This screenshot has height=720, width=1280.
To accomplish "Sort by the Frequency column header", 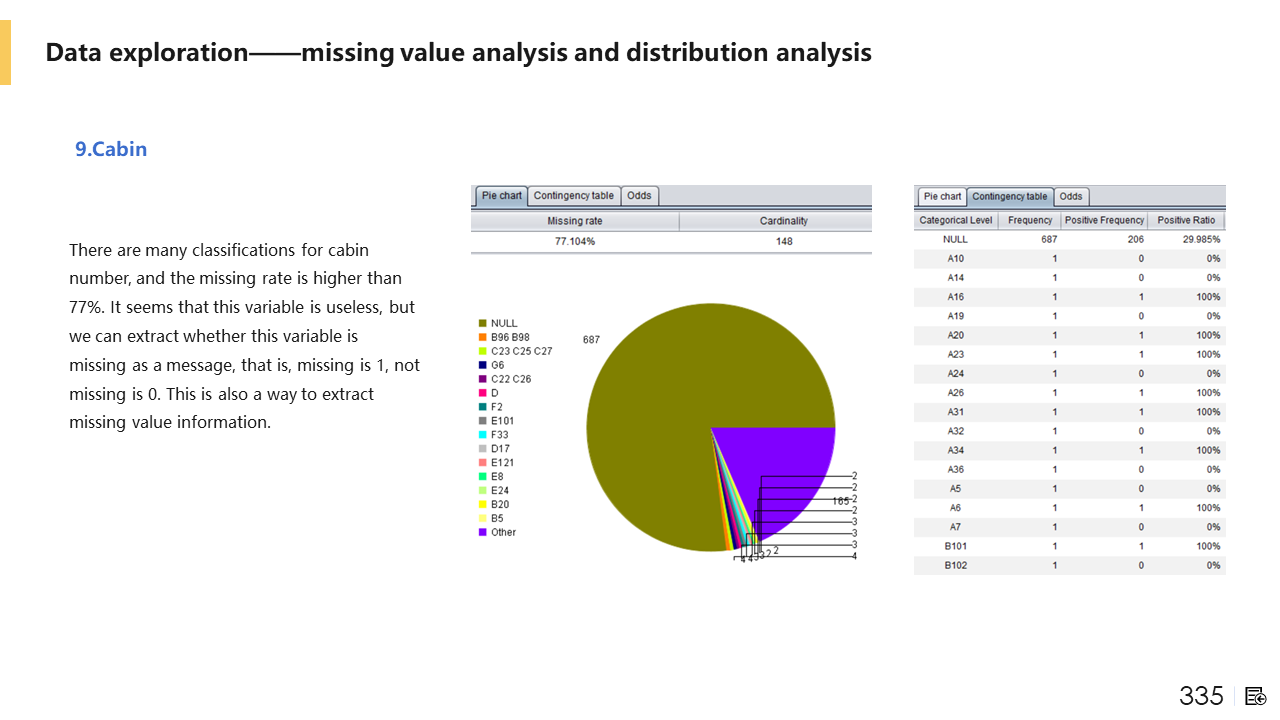I will (x=1030, y=220).
